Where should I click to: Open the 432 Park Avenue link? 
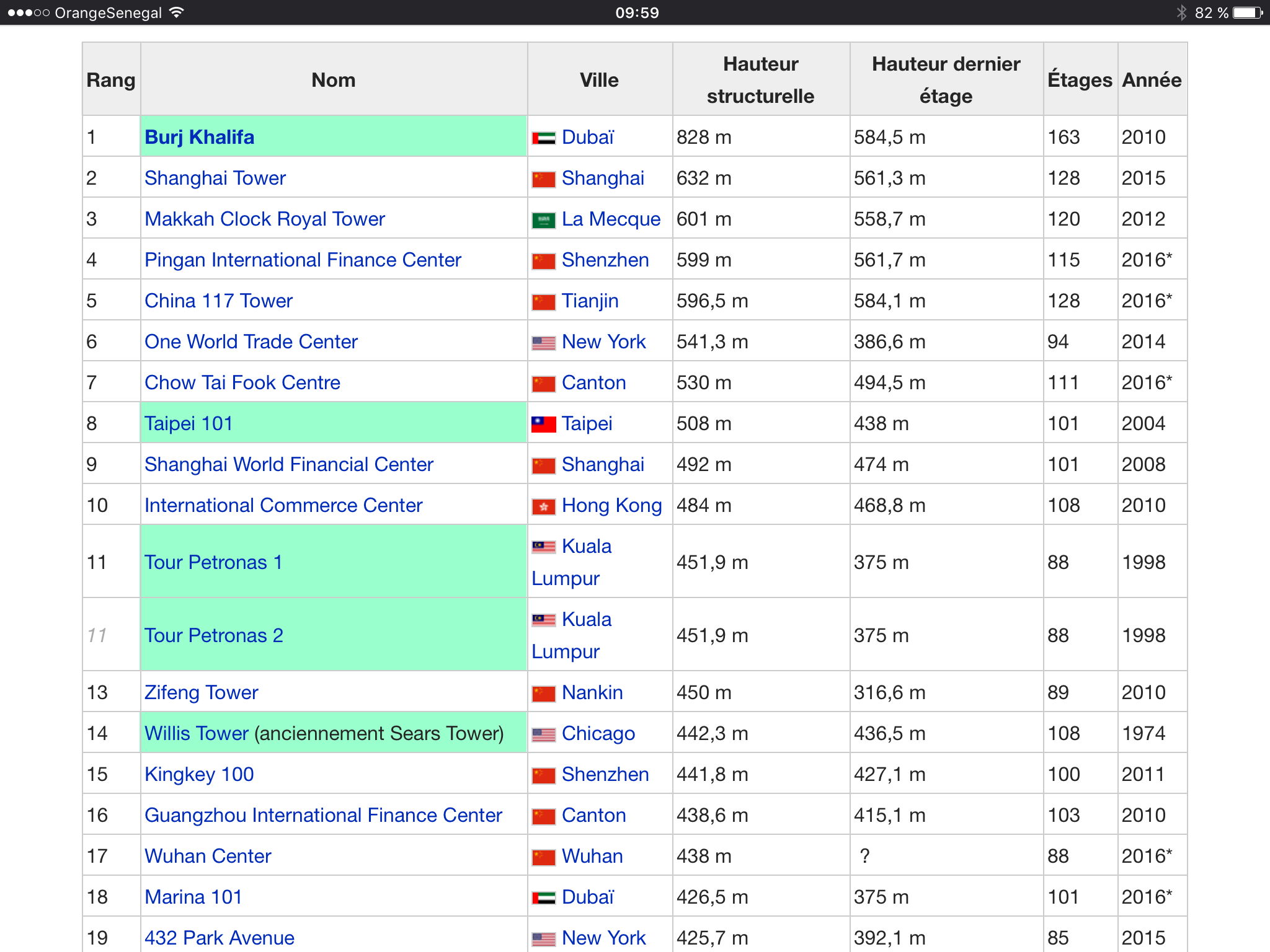[x=219, y=937]
